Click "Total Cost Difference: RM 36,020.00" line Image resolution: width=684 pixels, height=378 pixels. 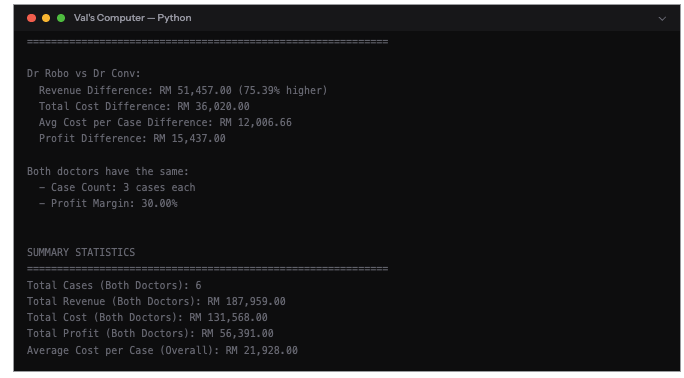[x=144, y=106]
